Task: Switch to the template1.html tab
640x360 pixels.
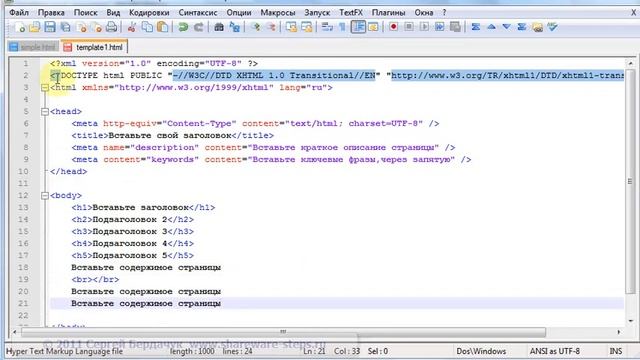Action: [x=94, y=47]
